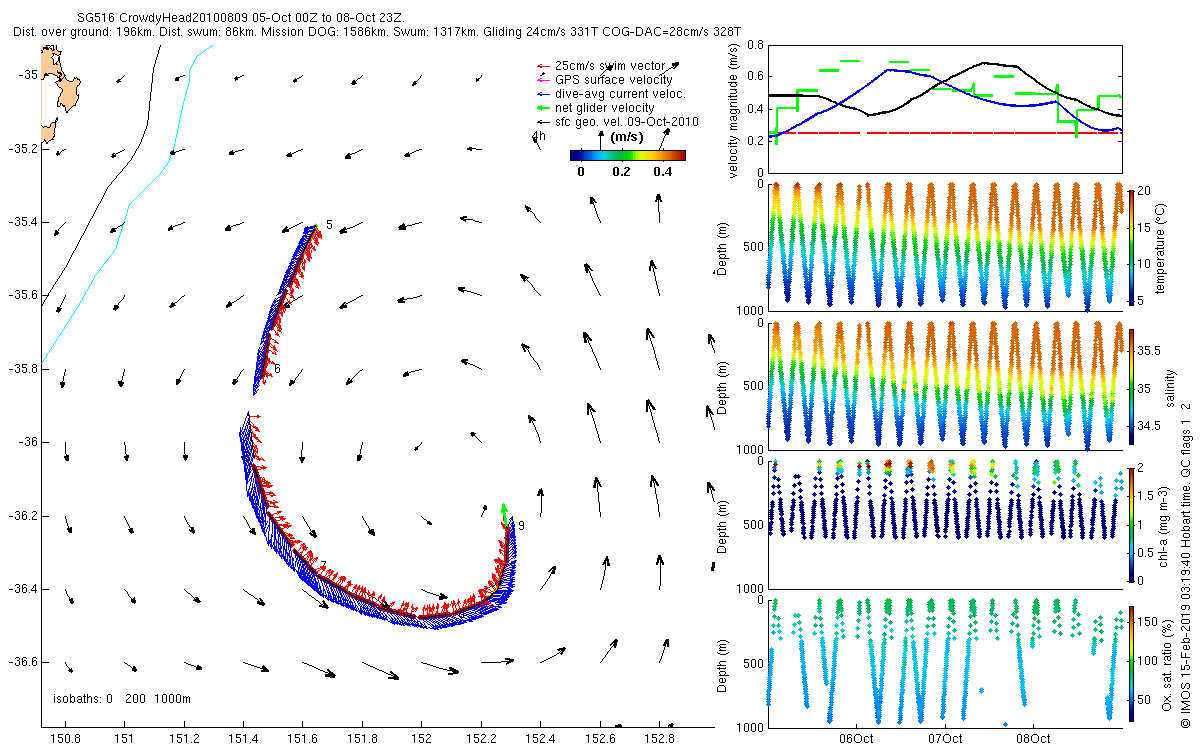This screenshot has height=750, width=1200.
Task: Select track day marker 6
Action: (x=277, y=369)
